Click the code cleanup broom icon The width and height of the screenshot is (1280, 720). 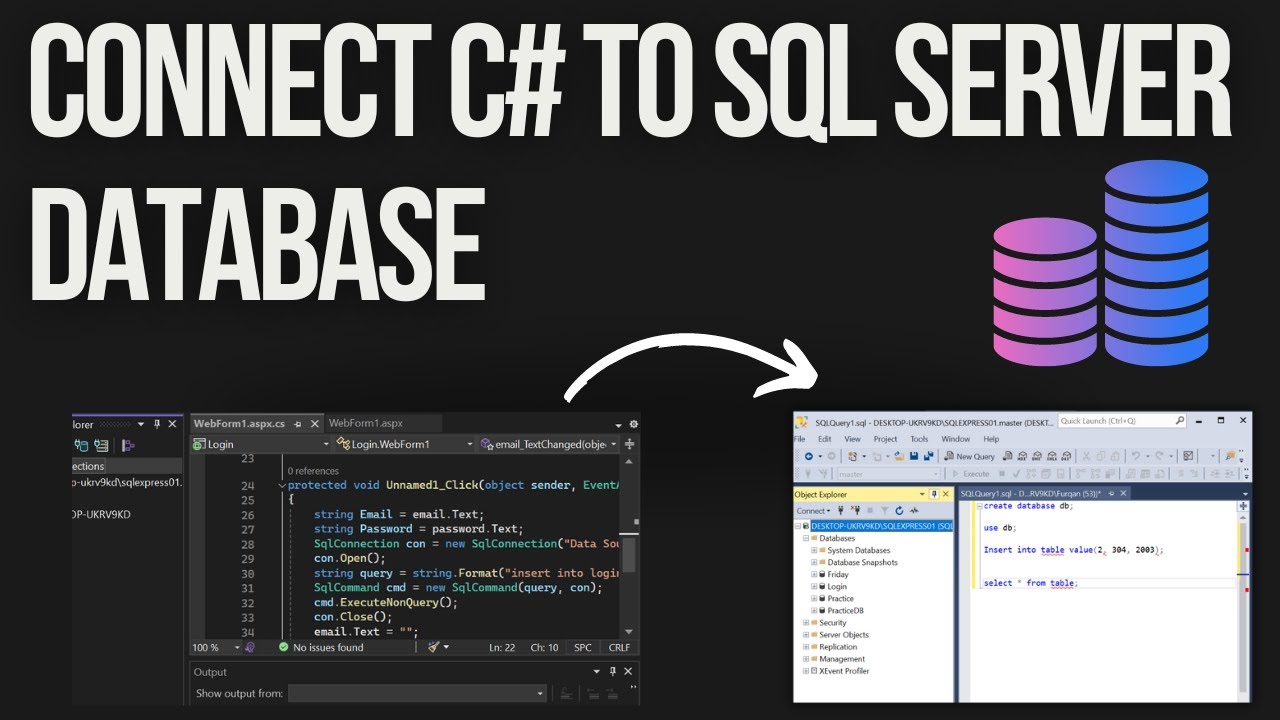click(435, 648)
